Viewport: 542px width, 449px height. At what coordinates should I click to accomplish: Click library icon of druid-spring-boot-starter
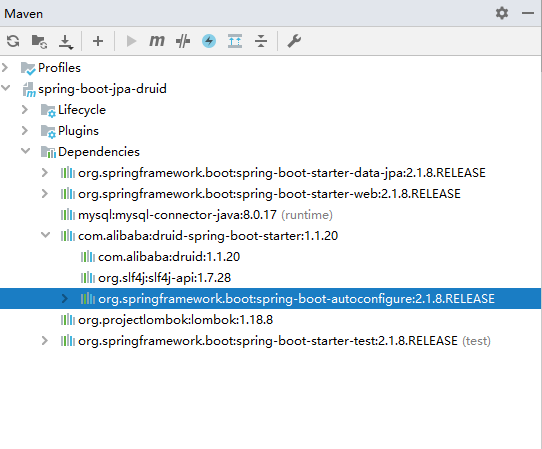pos(68,236)
